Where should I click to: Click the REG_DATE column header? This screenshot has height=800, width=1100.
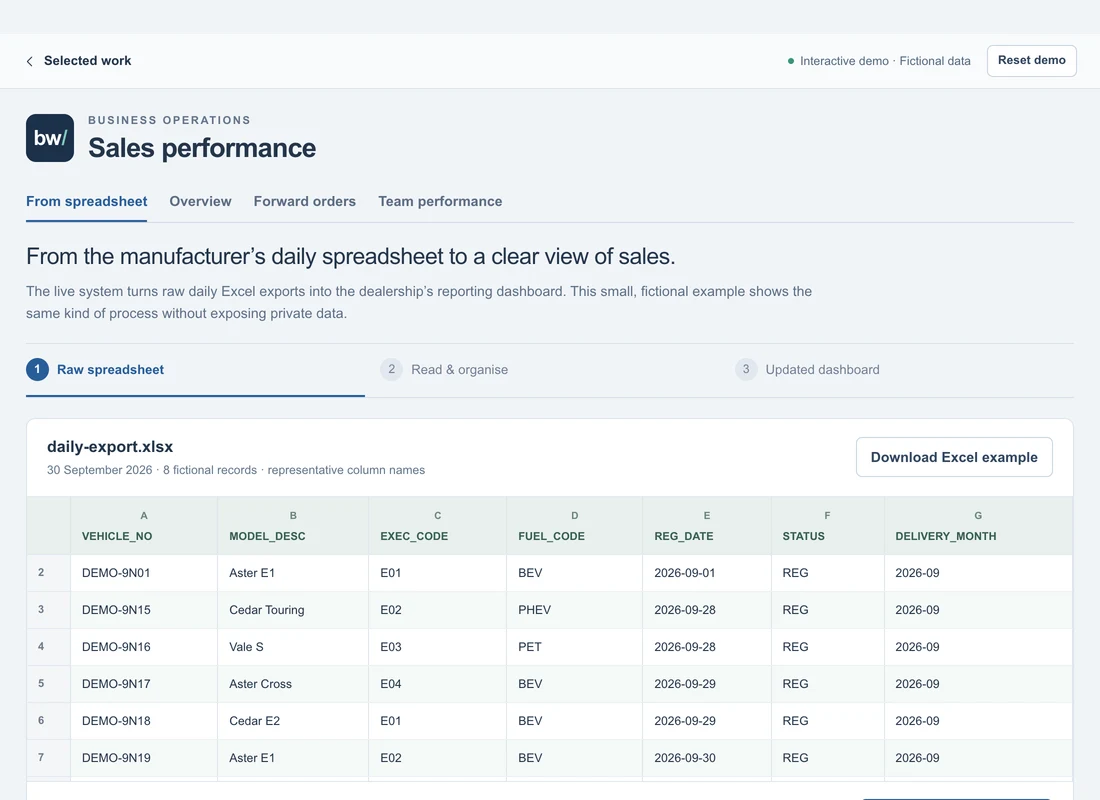[707, 526]
